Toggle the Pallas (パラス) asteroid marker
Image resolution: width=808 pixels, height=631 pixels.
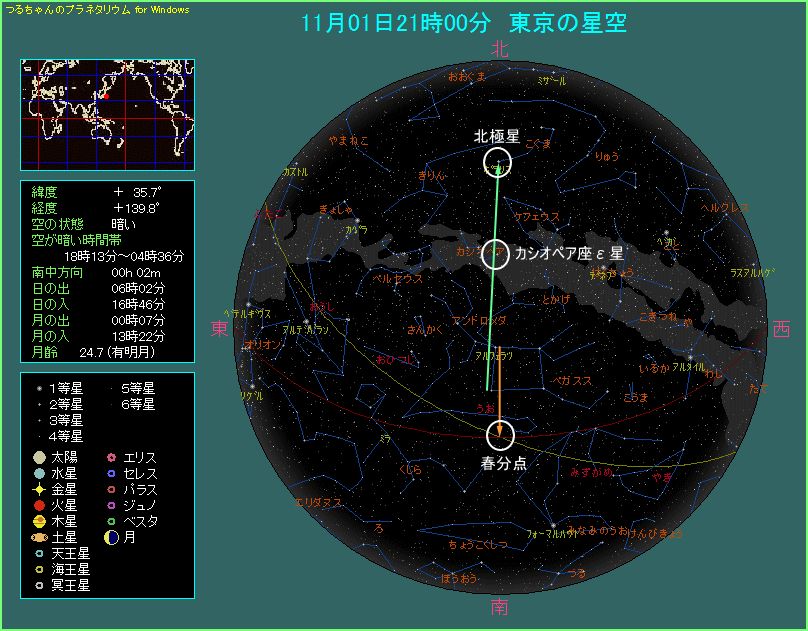(x=112, y=489)
